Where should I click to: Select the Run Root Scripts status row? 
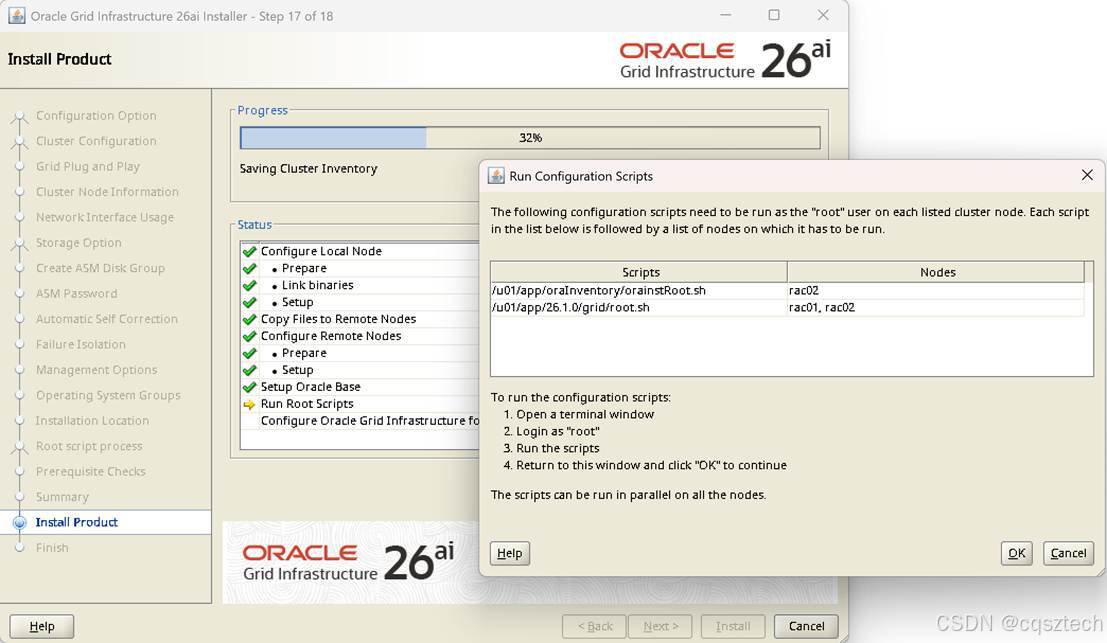click(x=360, y=404)
